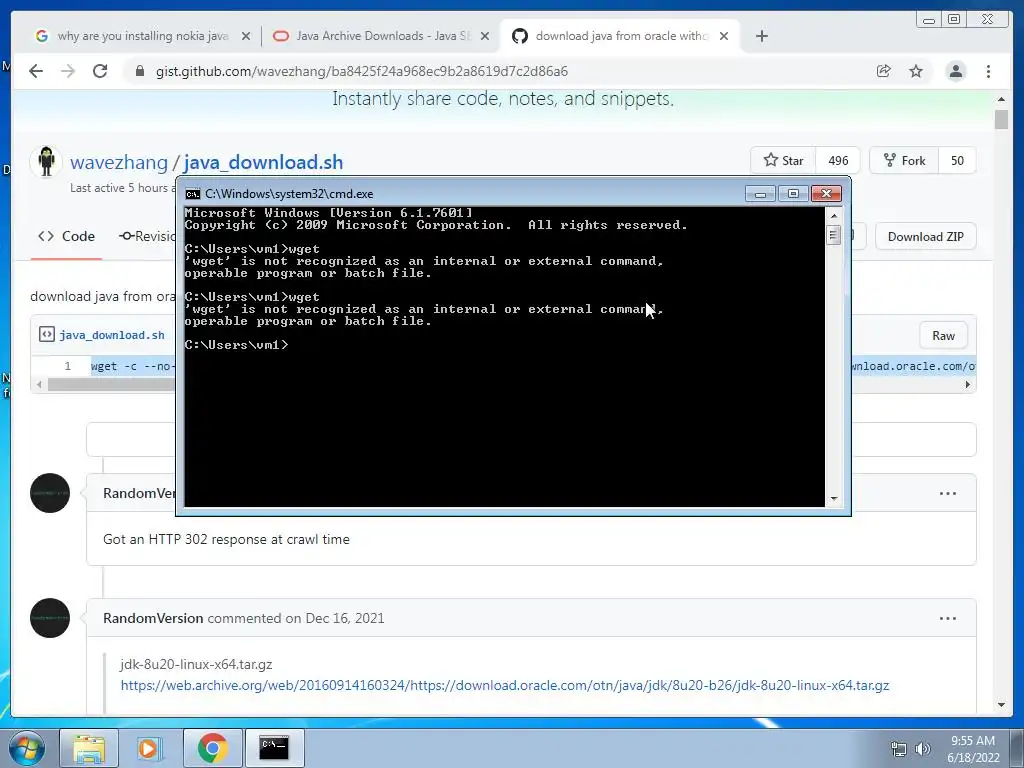Viewport: 1024px width, 768px height.
Task: Click the network tray icon
Action: (899, 749)
